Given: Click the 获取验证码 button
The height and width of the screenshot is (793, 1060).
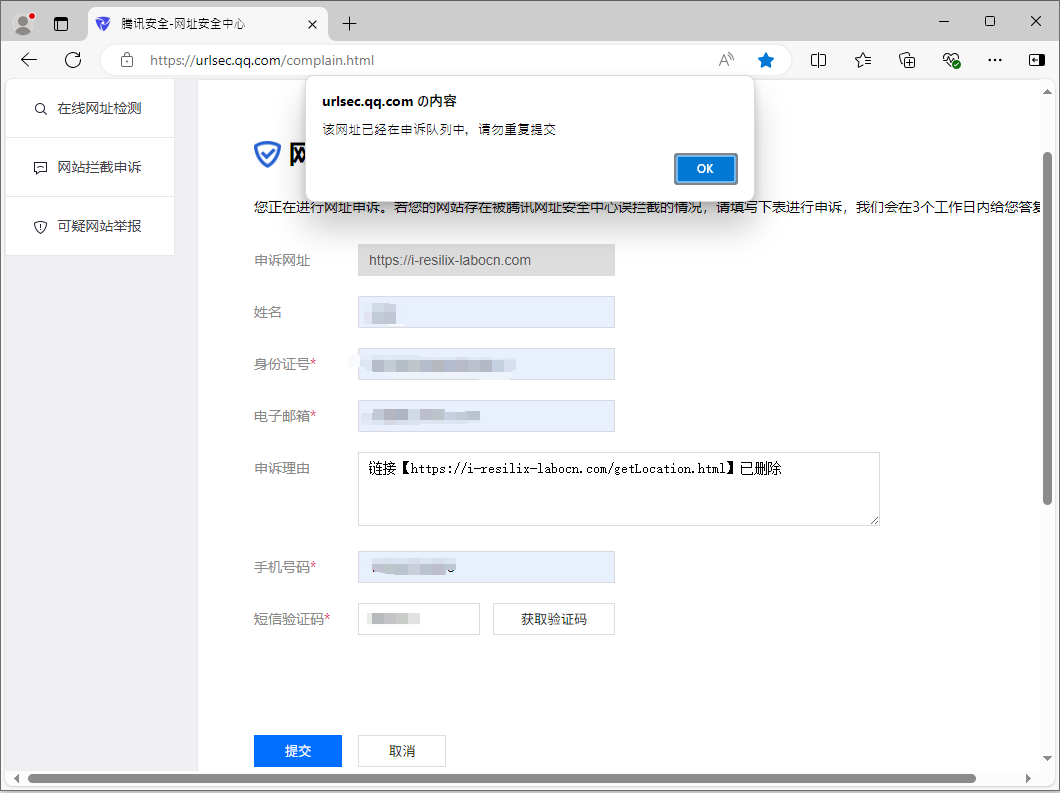Looking at the screenshot, I should point(554,619).
